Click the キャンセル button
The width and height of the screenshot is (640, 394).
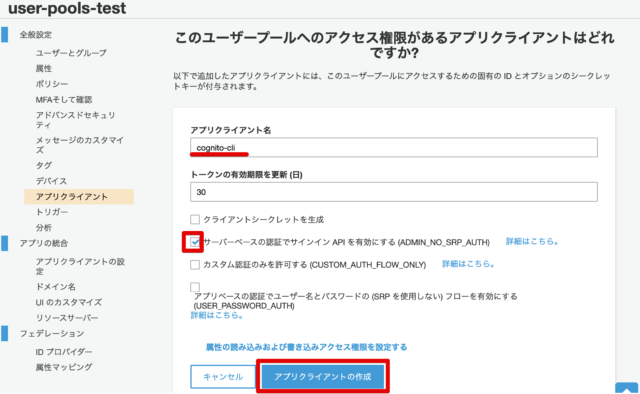tap(223, 376)
